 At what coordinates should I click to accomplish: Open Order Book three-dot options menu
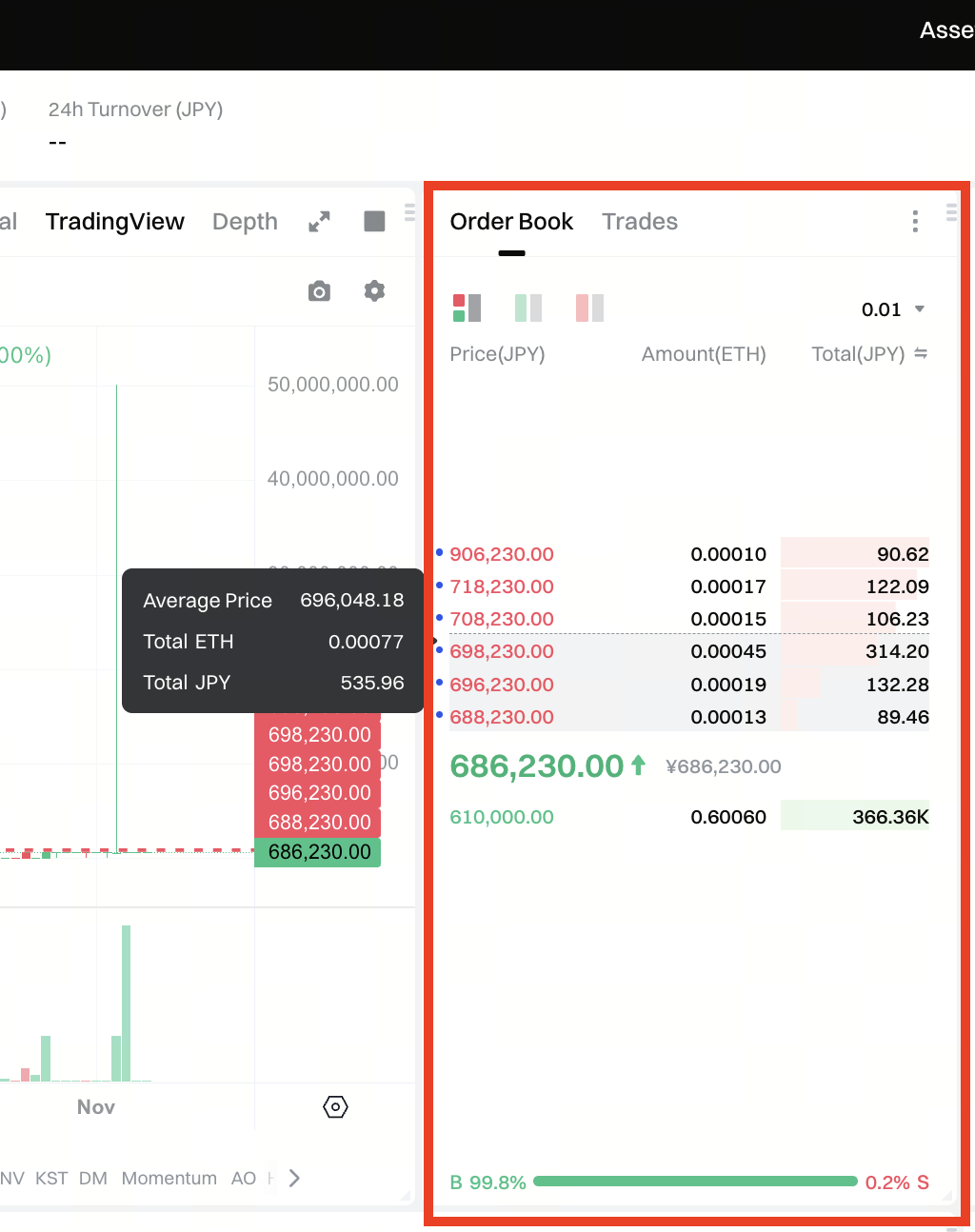coord(915,222)
